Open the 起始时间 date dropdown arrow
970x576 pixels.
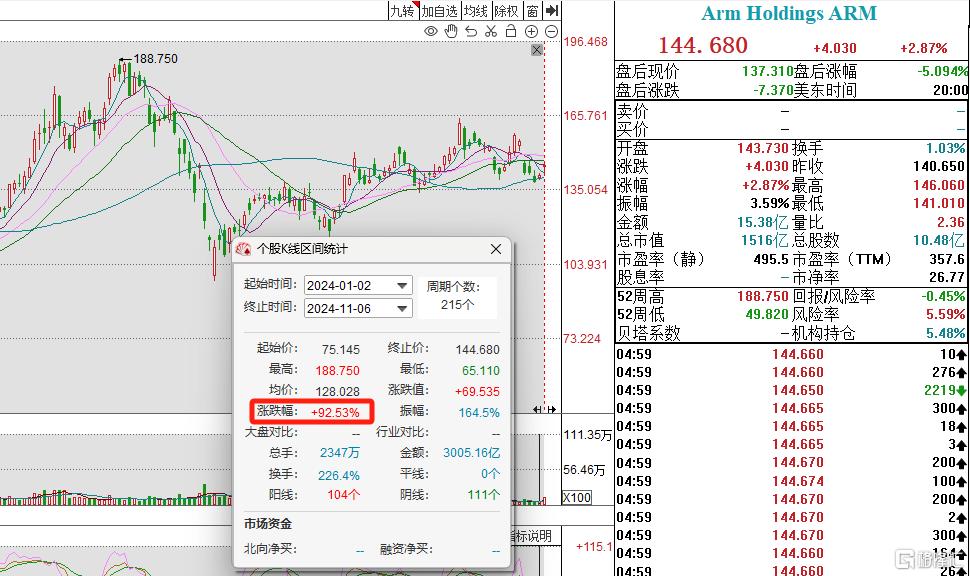pyautogui.click(x=402, y=285)
